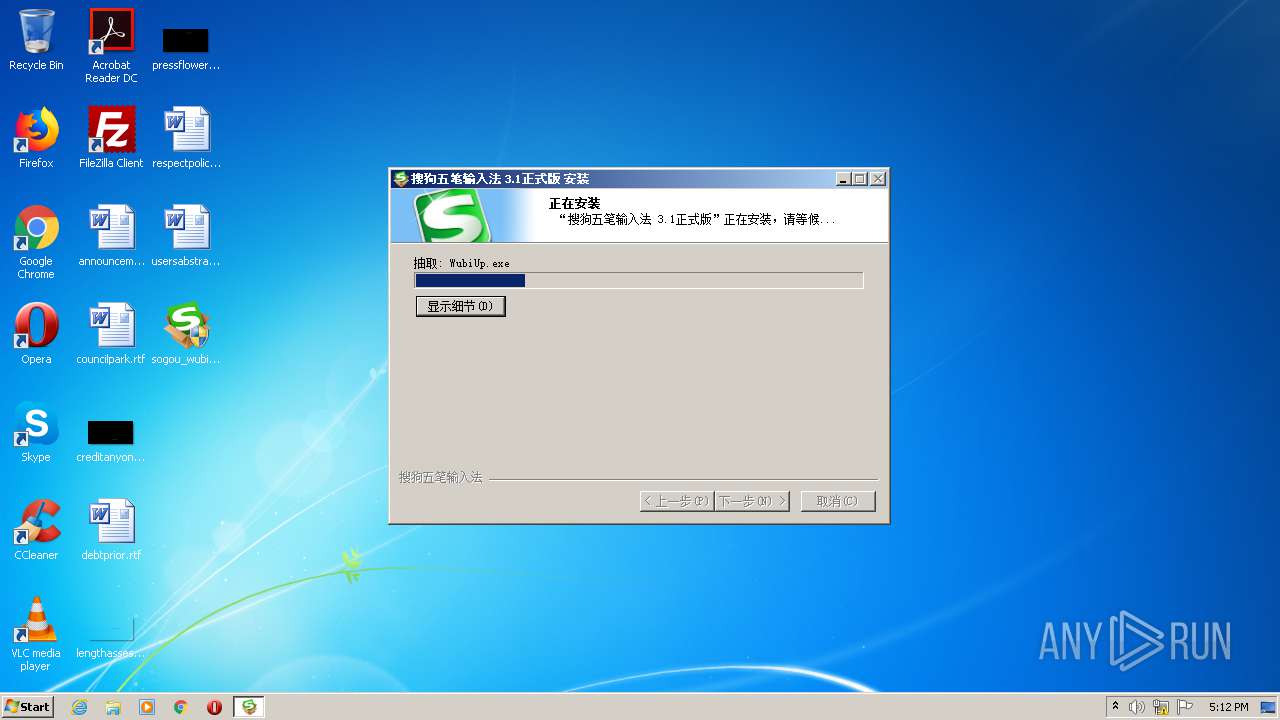Click Opera icon in taskbar
1280x720 pixels.
[x=214, y=707]
